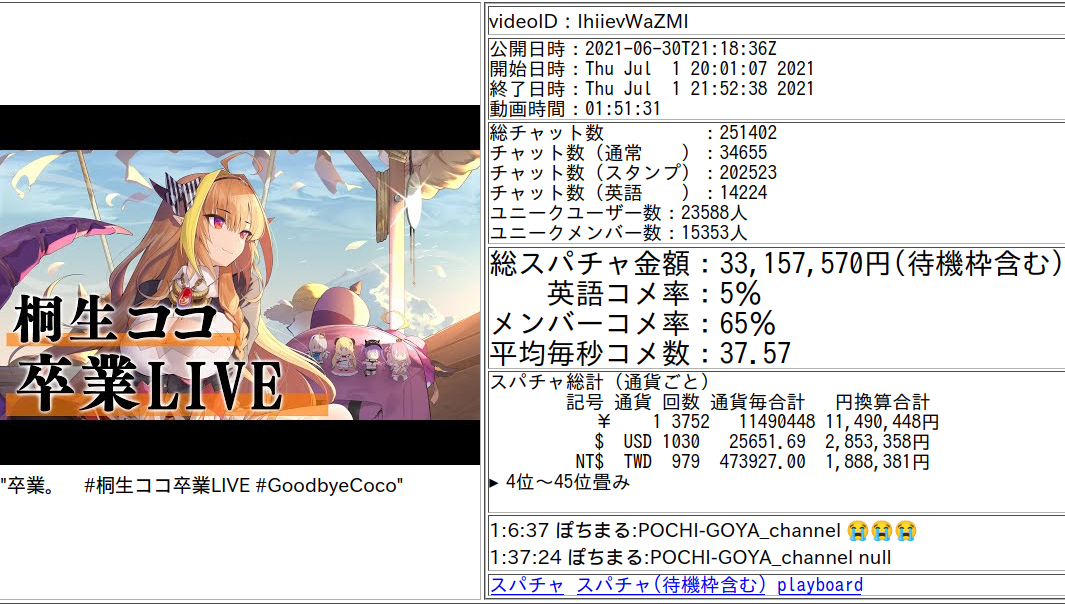Click the ユニークユーザー数 23588人 row
Screen dimensions: 1065x604
click(618, 213)
